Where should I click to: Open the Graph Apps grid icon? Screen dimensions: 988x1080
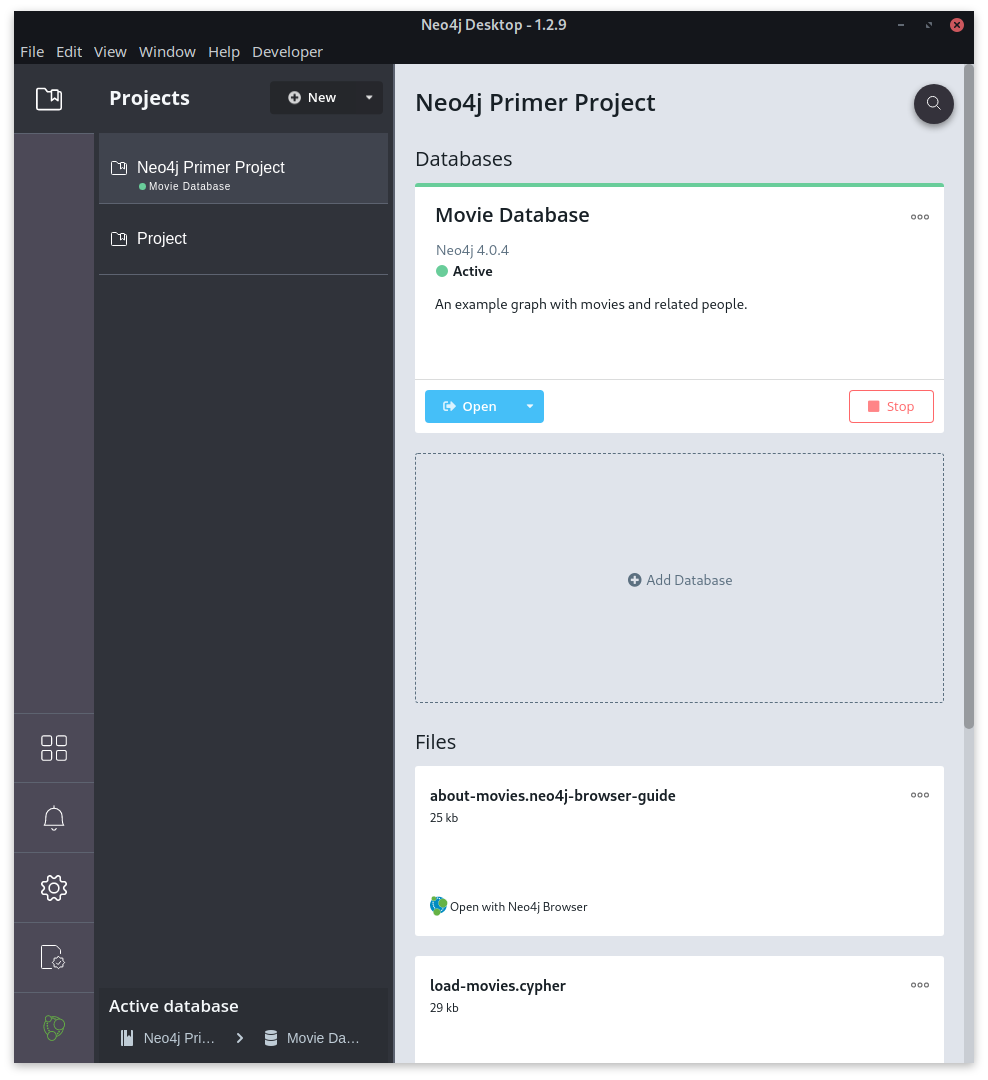(x=54, y=748)
